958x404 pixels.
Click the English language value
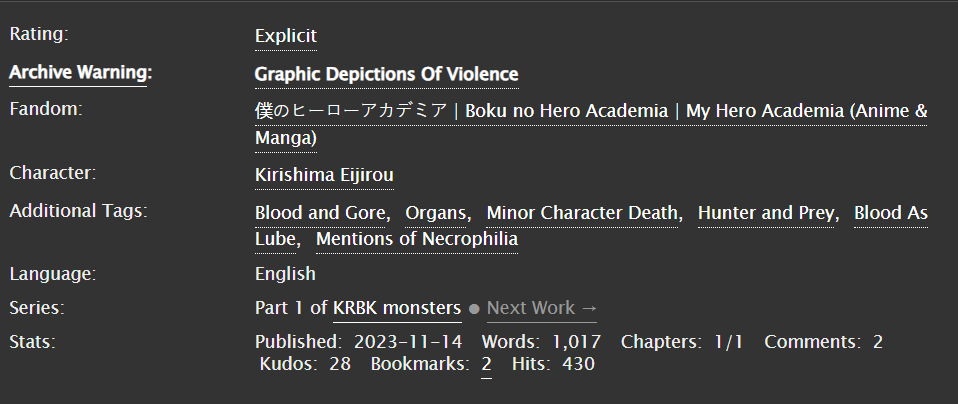285,273
